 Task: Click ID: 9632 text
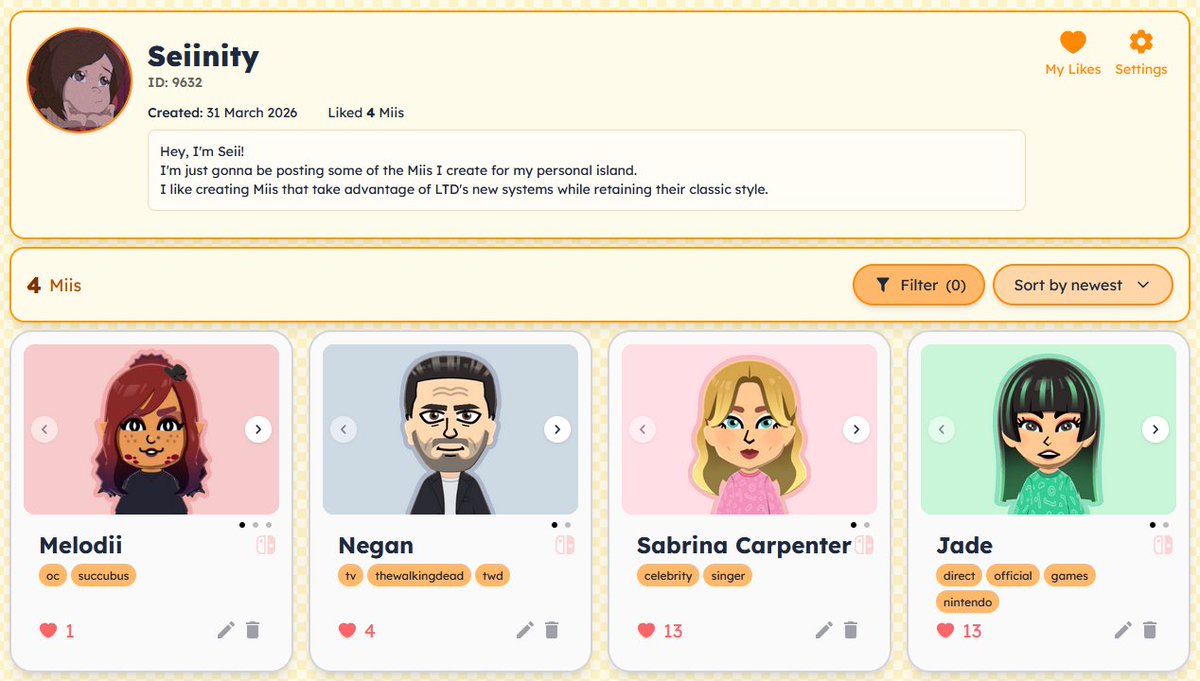pyautogui.click(x=175, y=83)
